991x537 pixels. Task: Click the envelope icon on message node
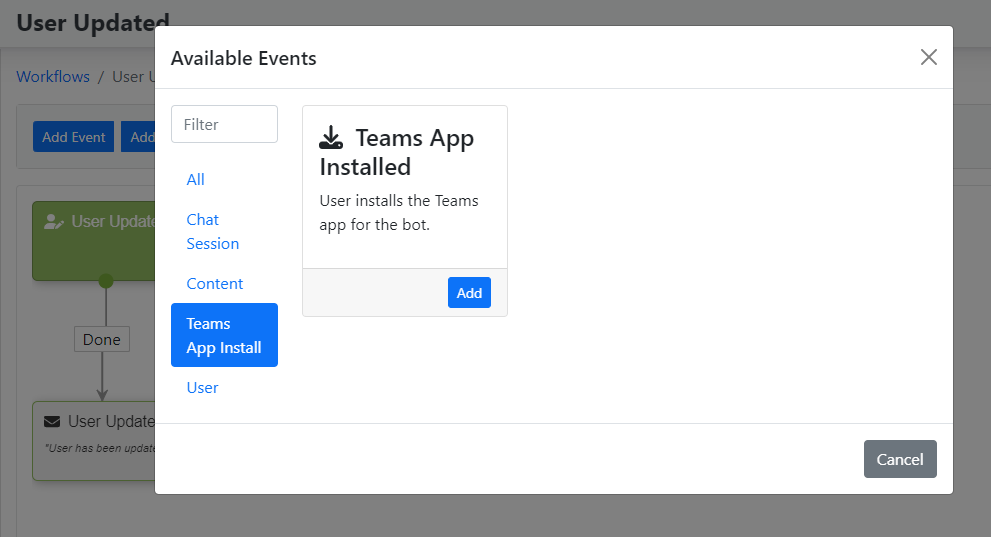point(52,421)
